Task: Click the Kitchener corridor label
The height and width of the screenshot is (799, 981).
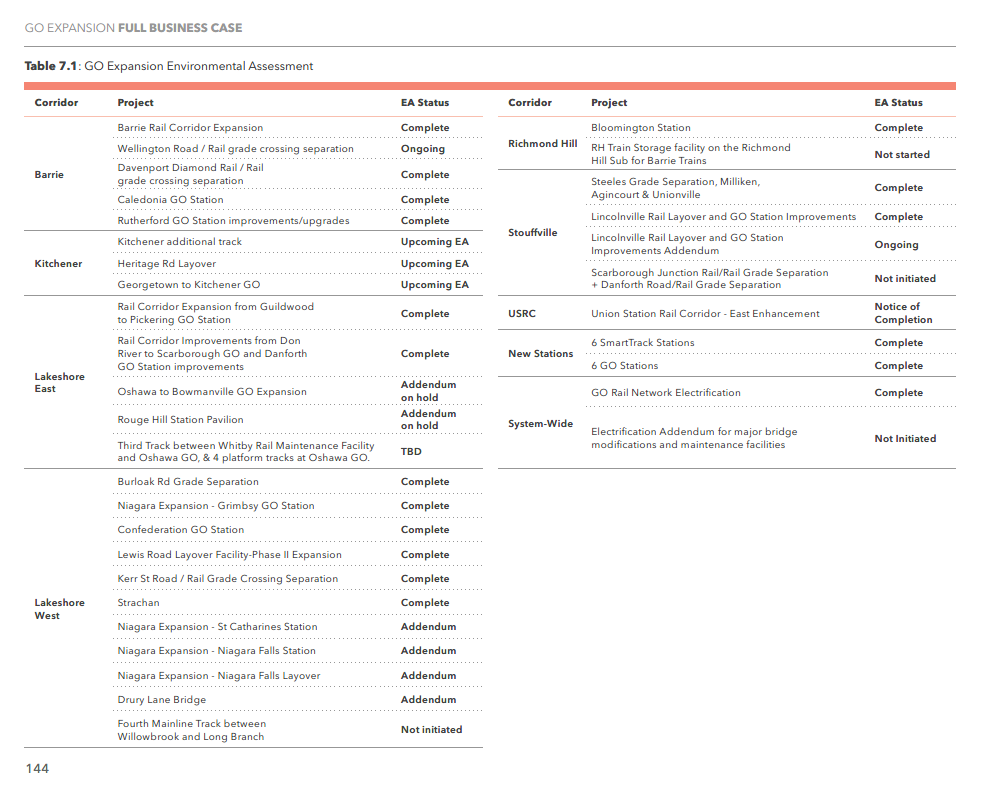Action: (58, 264)
